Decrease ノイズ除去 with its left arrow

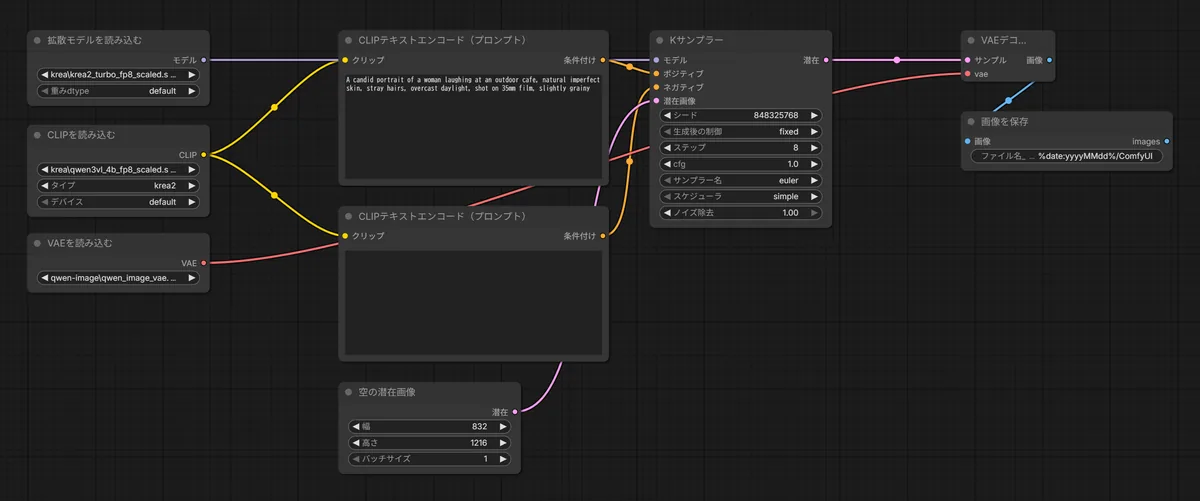coord(667,213)
